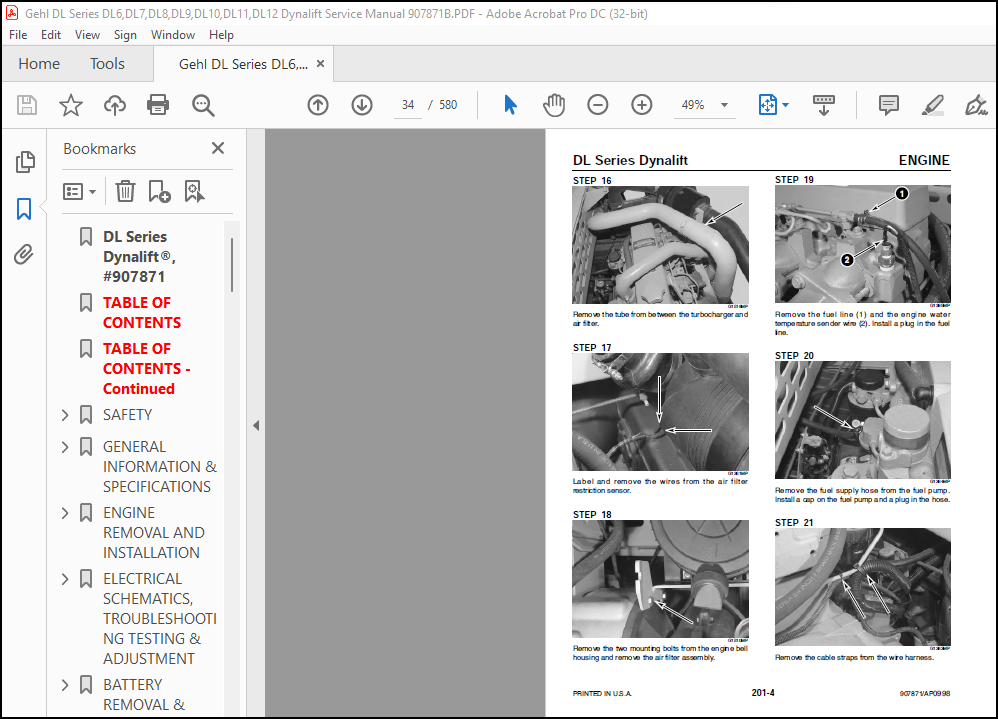Select the Gehl DL Series document tab

click(x=243, y=64)
